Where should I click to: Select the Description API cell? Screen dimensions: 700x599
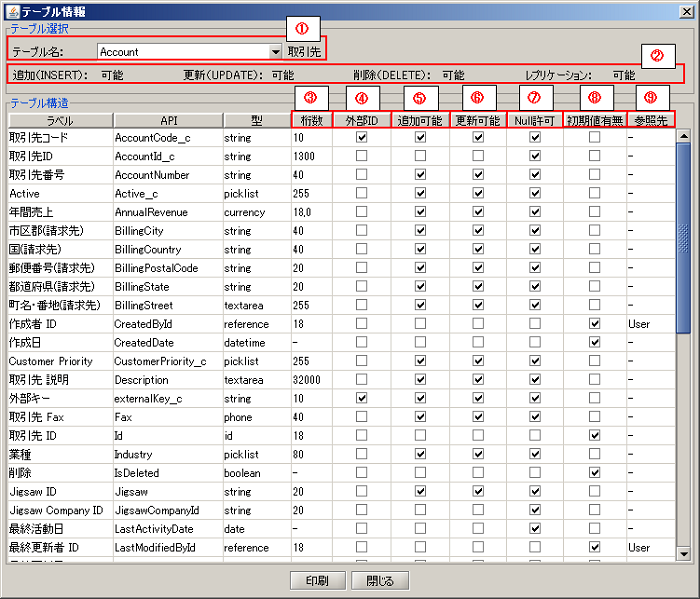(x=168, y=380)
